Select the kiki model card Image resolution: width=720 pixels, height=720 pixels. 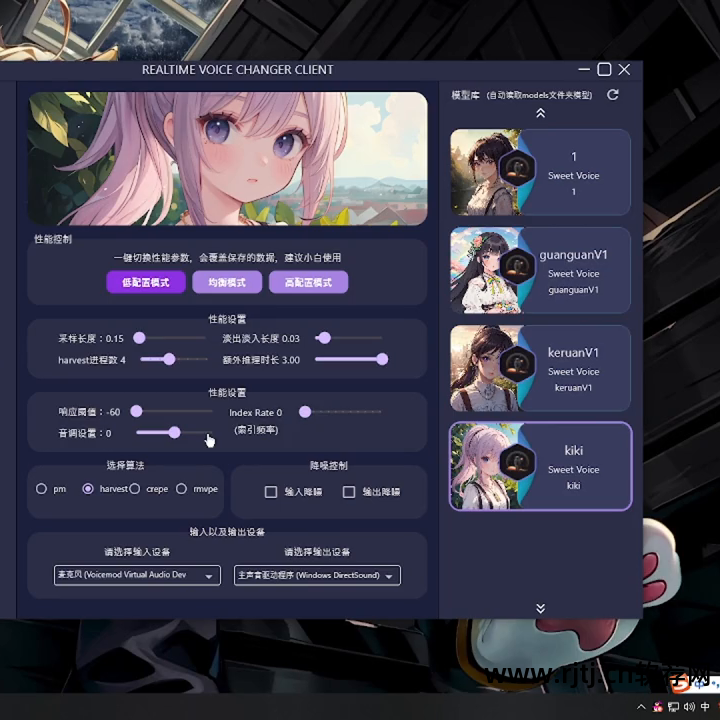pos(540,466)
